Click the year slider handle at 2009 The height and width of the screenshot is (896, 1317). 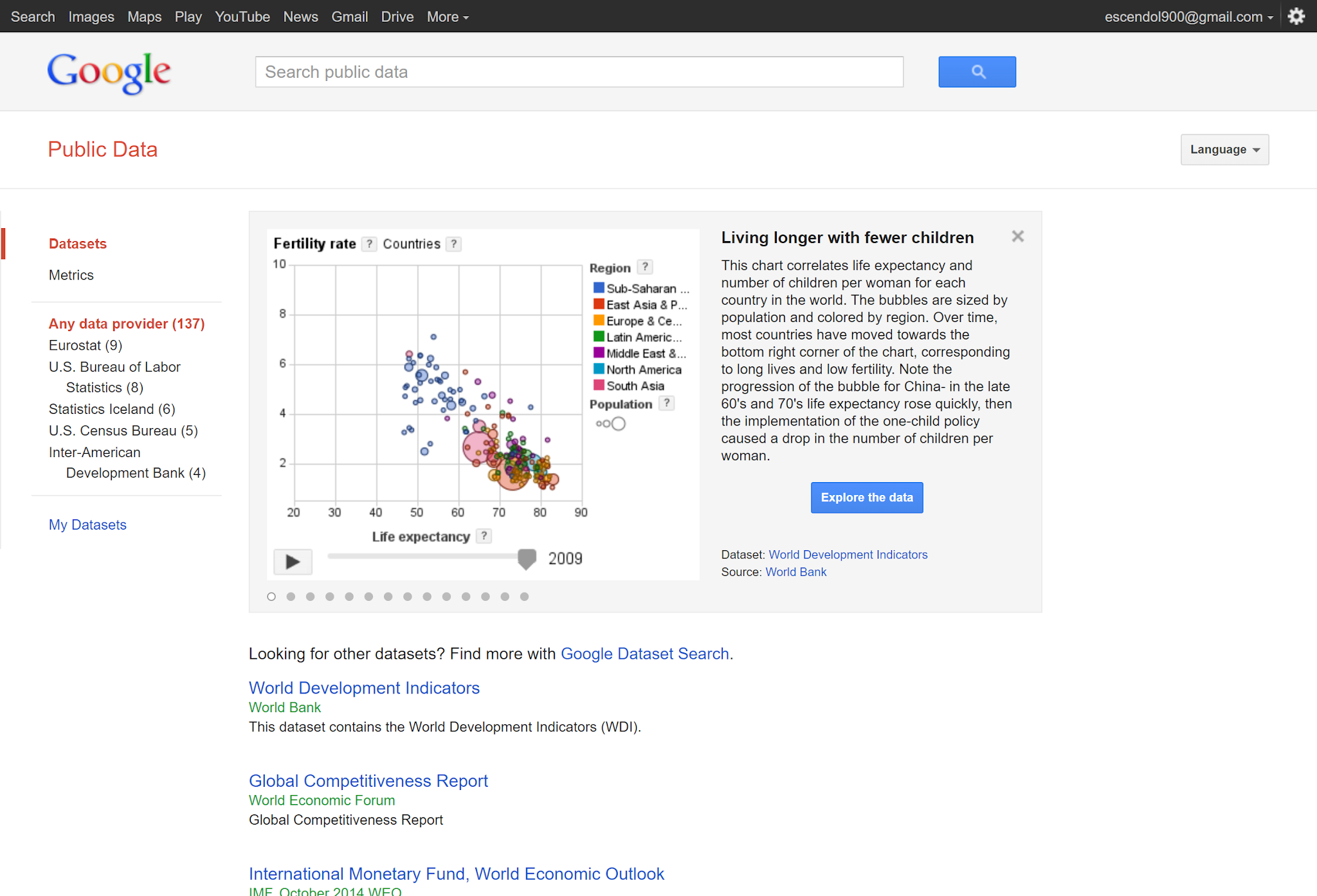coord(527,559)
